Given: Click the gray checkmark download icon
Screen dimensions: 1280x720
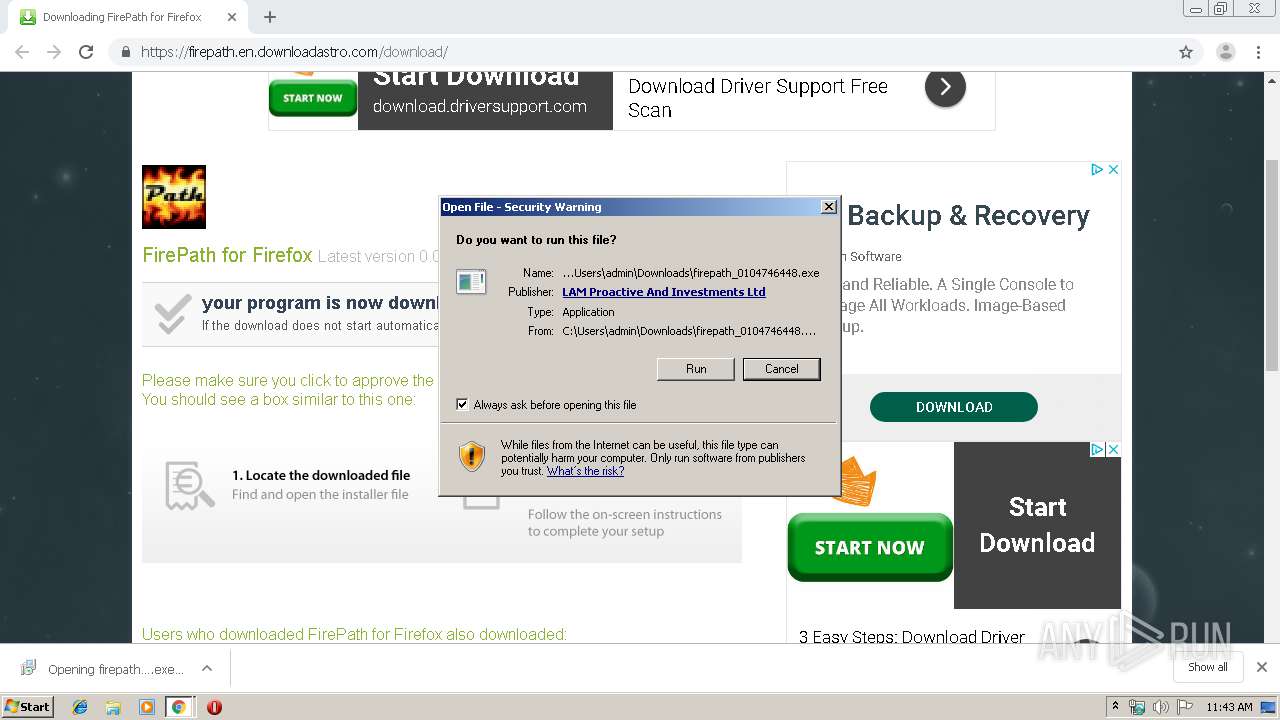Looking at the screenshot, I should point(173,314).
